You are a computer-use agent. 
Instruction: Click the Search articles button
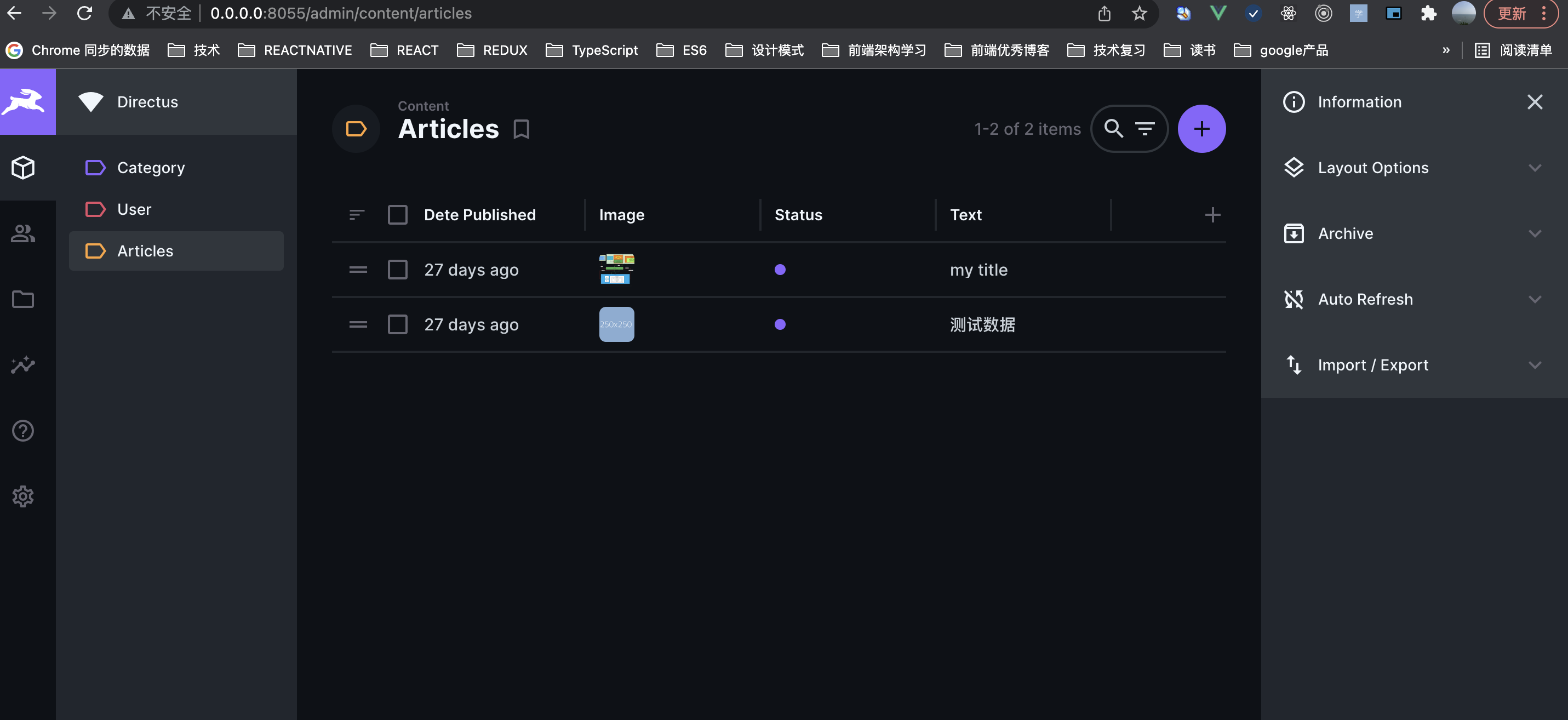click(x=1114, y=128)
